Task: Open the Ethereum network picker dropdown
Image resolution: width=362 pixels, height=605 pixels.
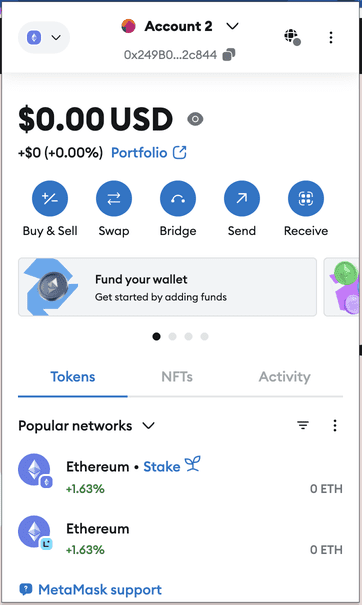Action: point(44,37)
